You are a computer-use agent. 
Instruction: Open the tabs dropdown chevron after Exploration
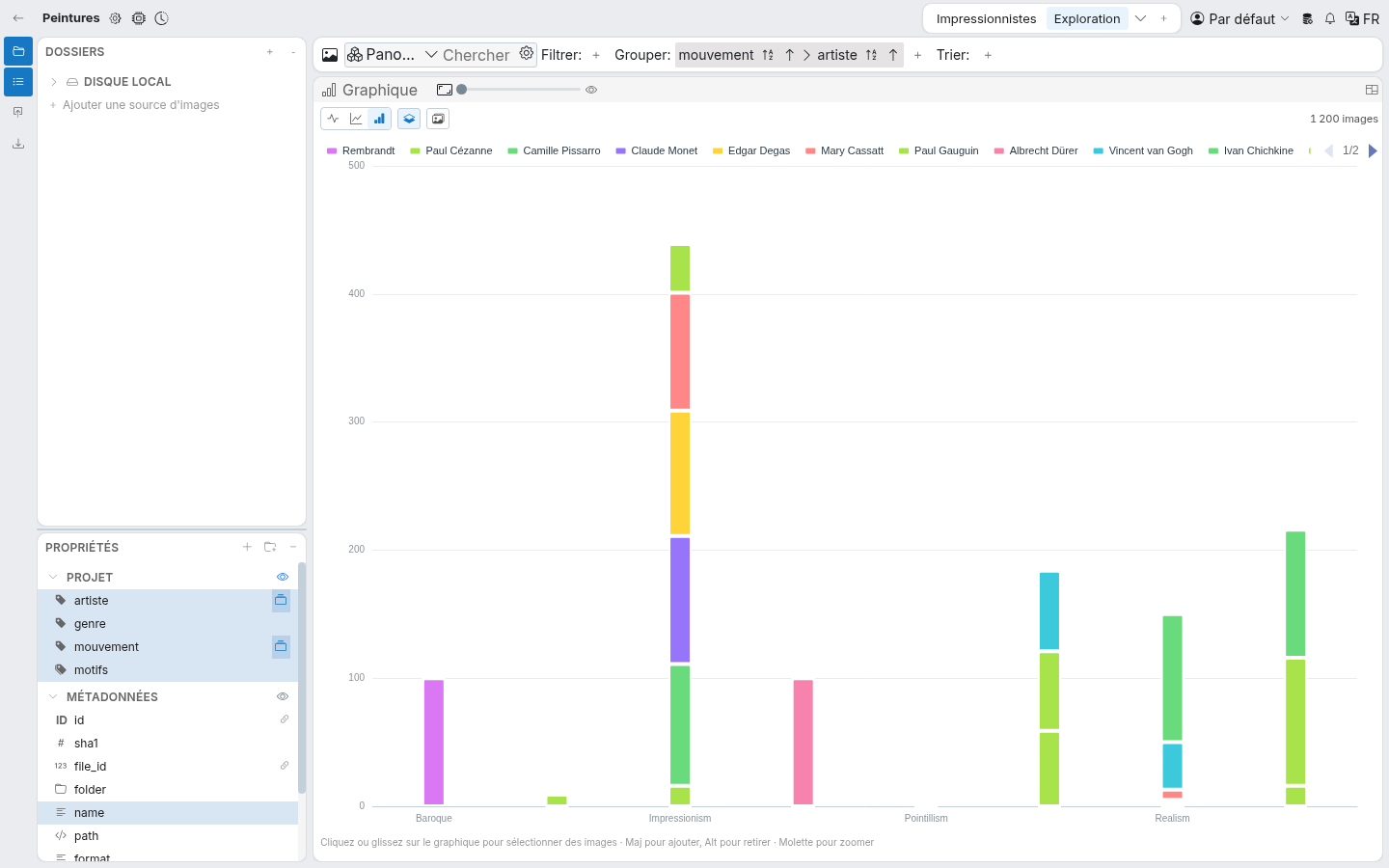pyautogui.click(x=1140, y=18)
